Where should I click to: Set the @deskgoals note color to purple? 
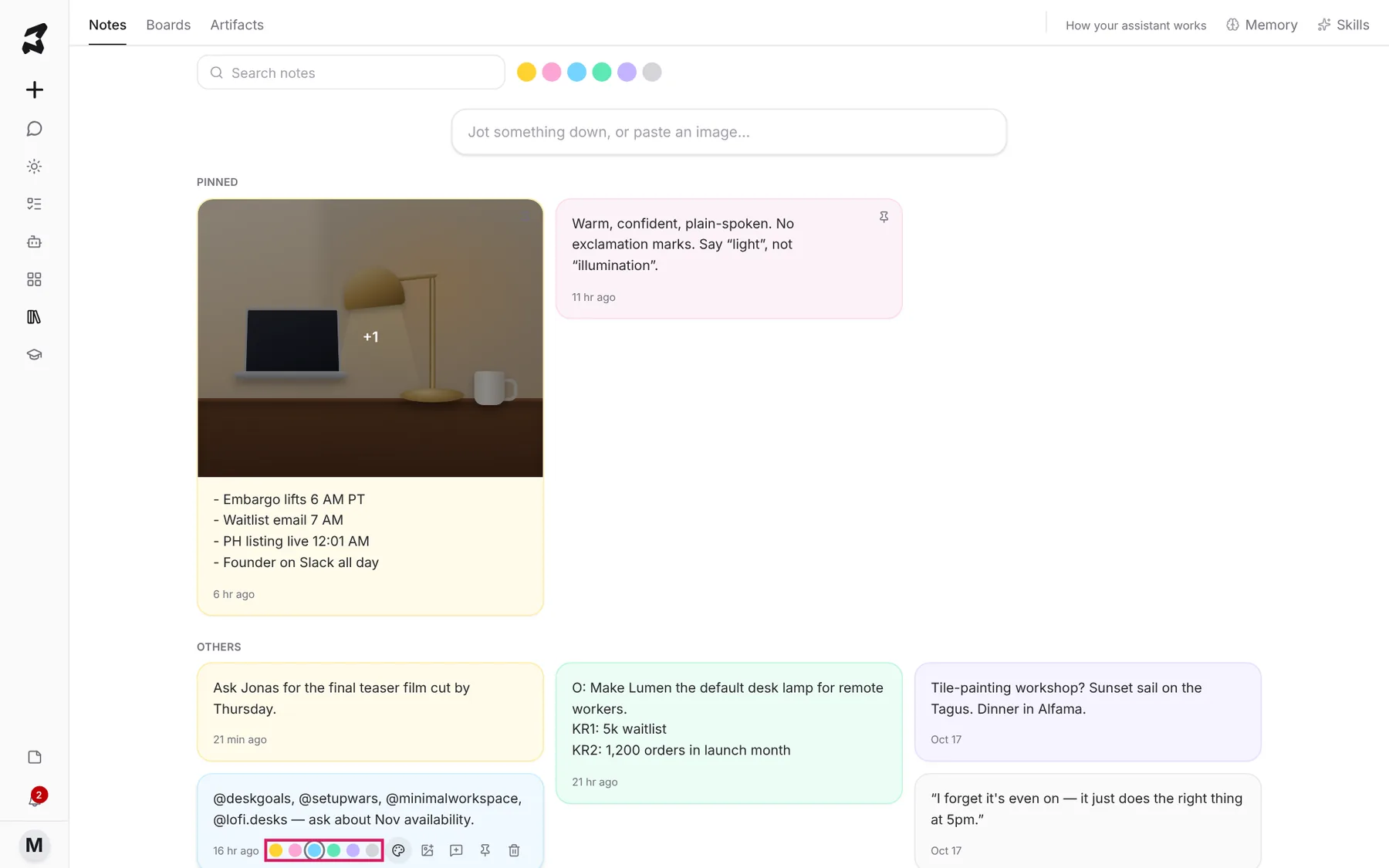pyautogui.click(x=353, y=850)
